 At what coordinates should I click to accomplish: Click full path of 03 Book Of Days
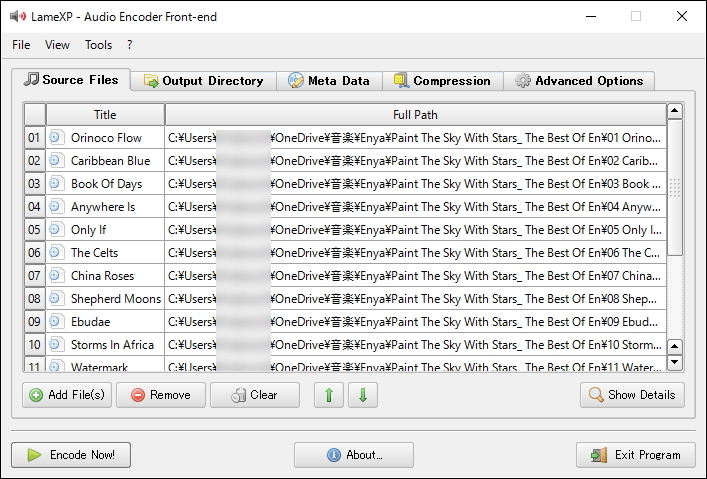click(x=415, y=184)
